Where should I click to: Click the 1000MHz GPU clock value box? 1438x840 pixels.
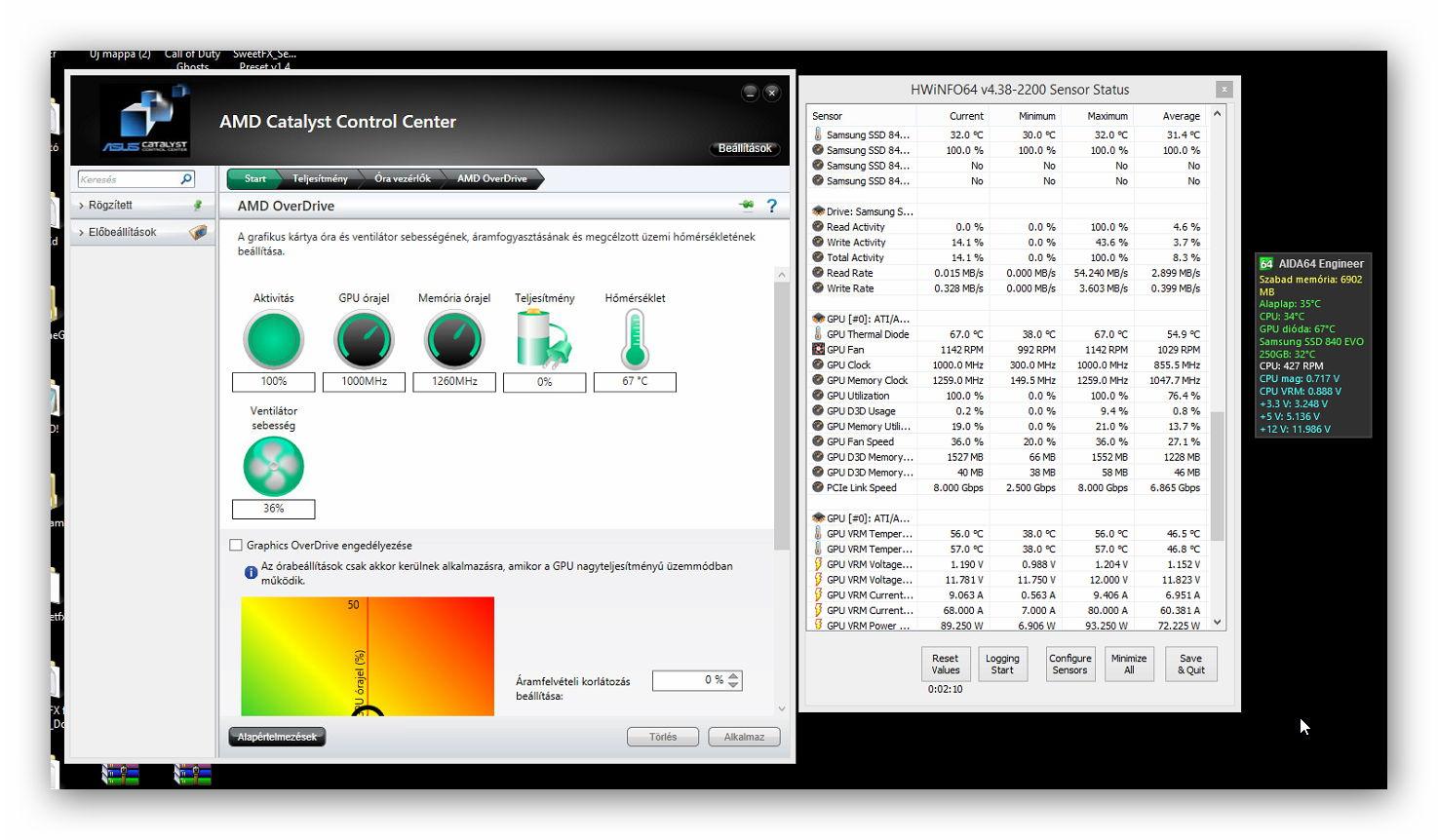click(364, 381)
